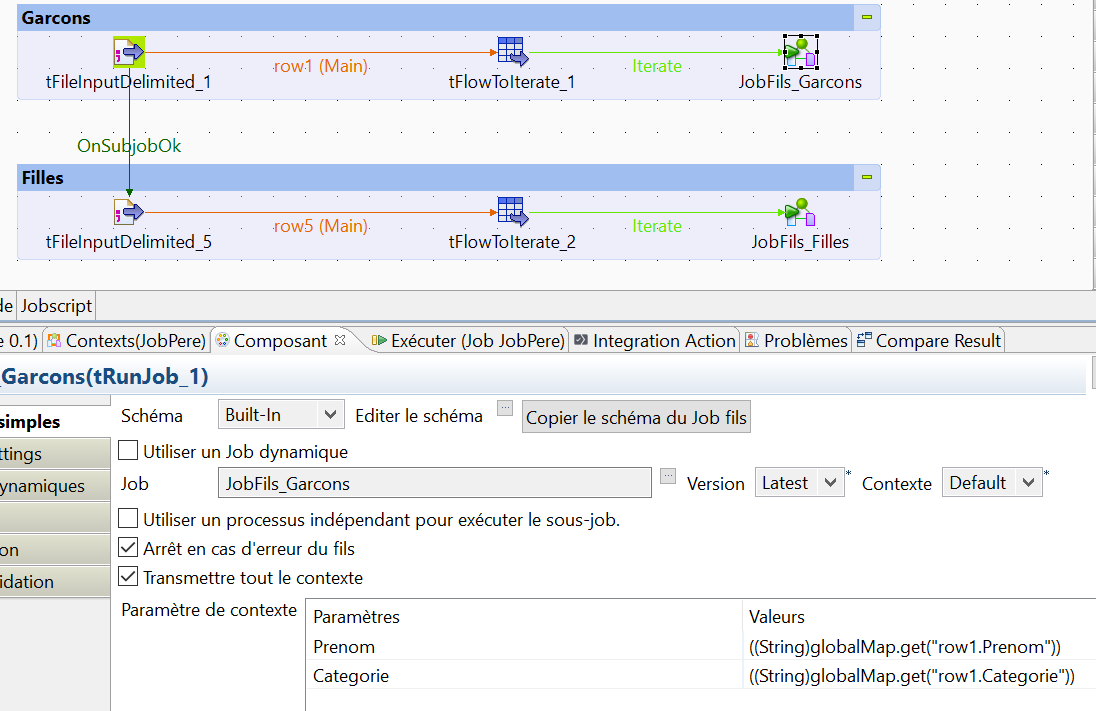1096x711 pixels.
Task: Select the tFlowToIterate_1 component
Action: pos(512,51)
